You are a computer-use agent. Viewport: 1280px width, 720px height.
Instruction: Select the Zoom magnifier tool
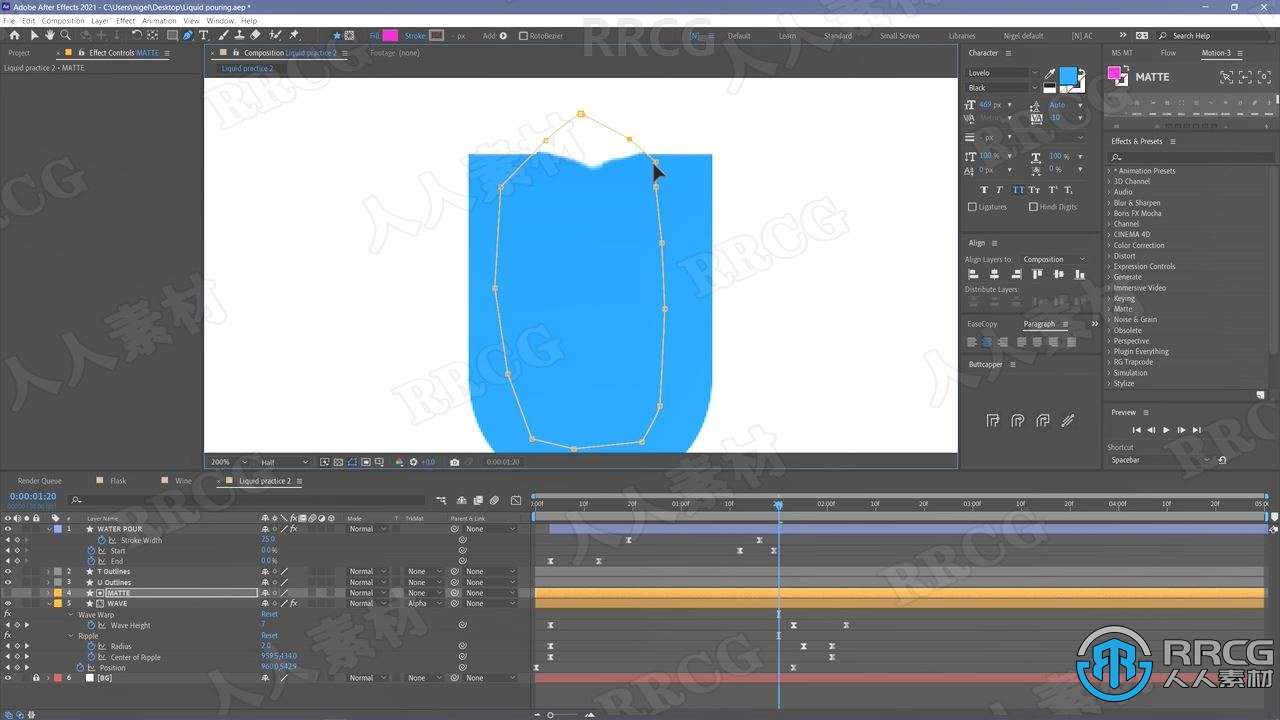click(x=65, y=35)
